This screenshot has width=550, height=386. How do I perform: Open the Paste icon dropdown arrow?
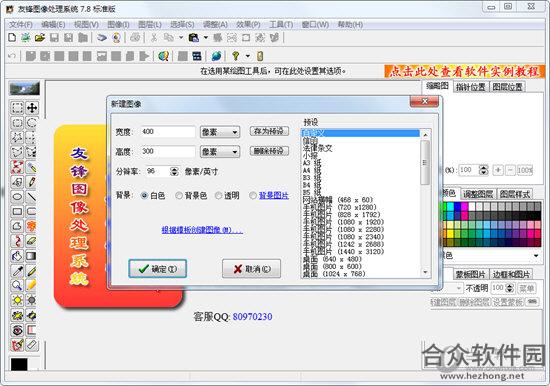(x=206, y=38)
